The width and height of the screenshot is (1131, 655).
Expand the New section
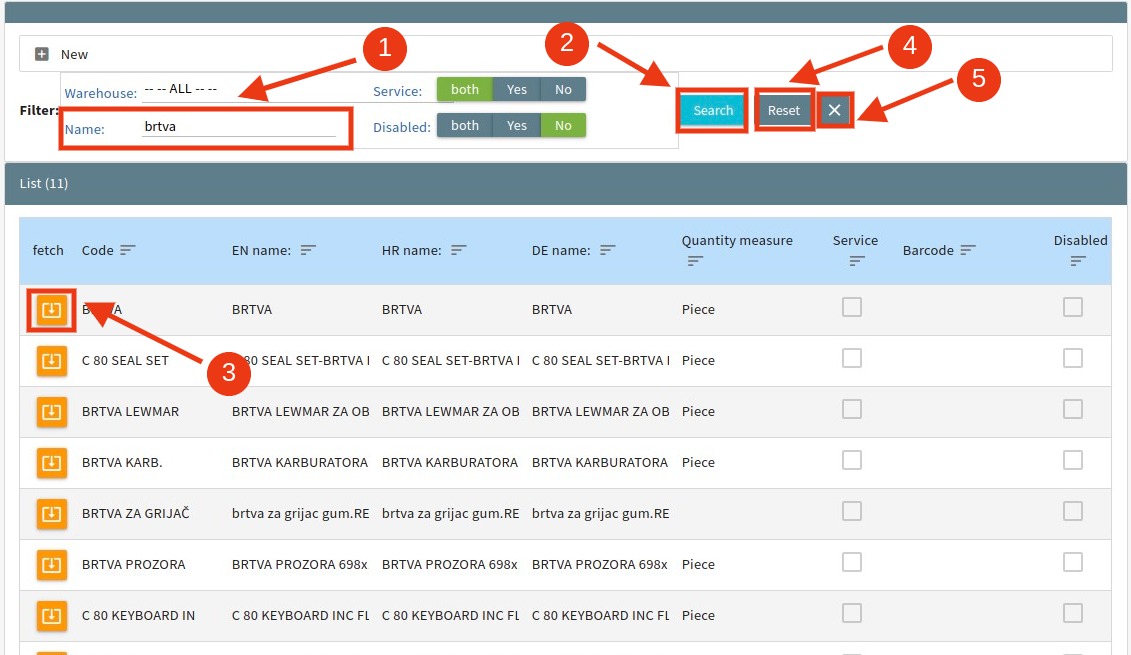point(42,54)
